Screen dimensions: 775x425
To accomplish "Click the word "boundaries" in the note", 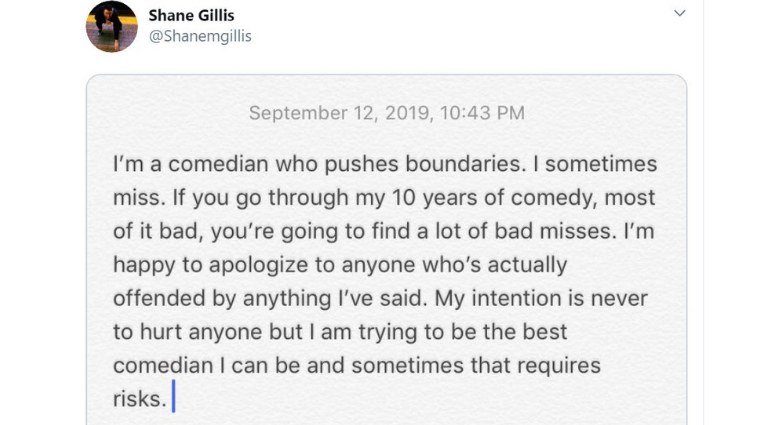I will tap(457, 163).
